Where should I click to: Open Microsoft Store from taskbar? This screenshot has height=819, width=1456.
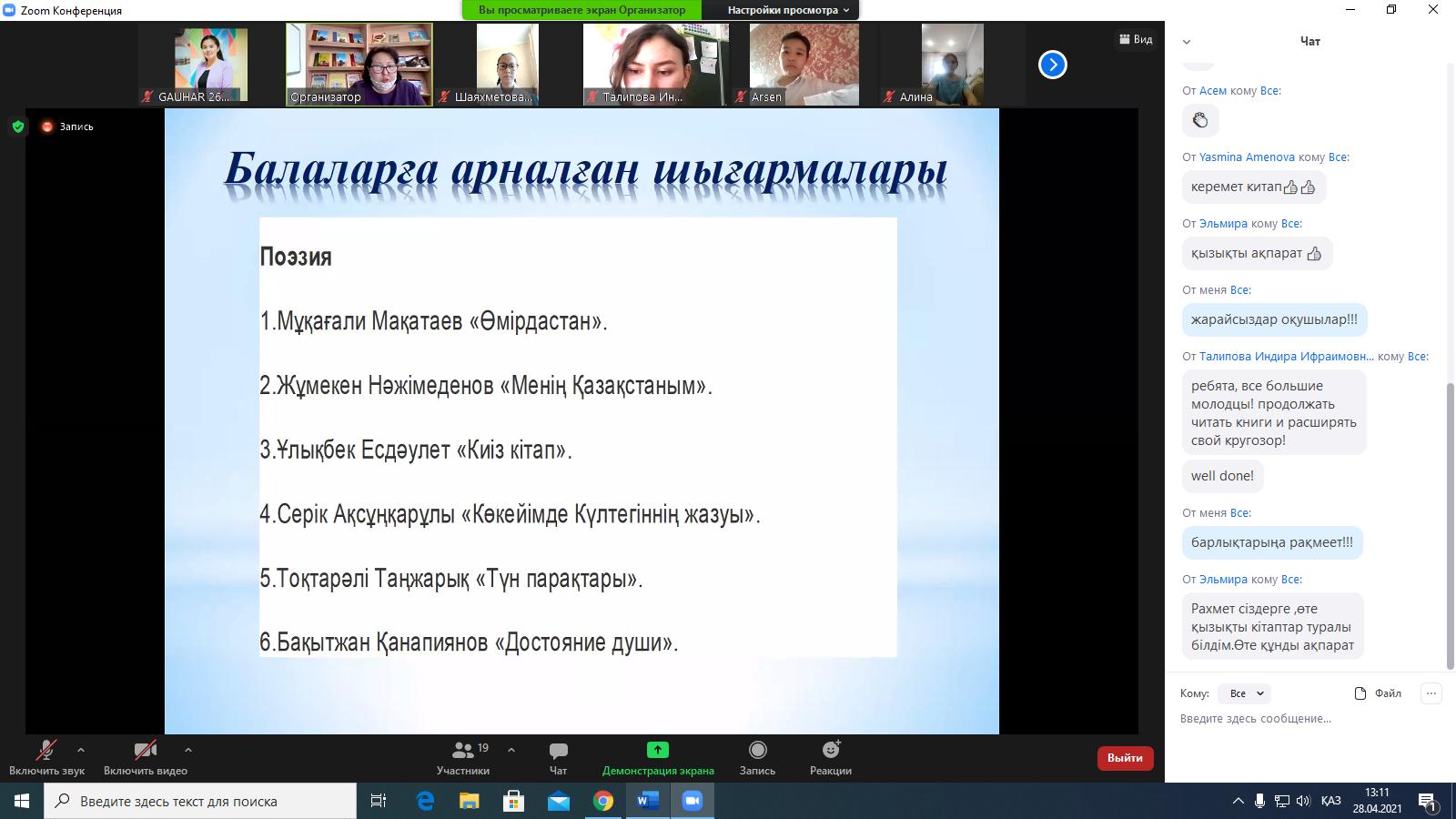tap(513, 801)
